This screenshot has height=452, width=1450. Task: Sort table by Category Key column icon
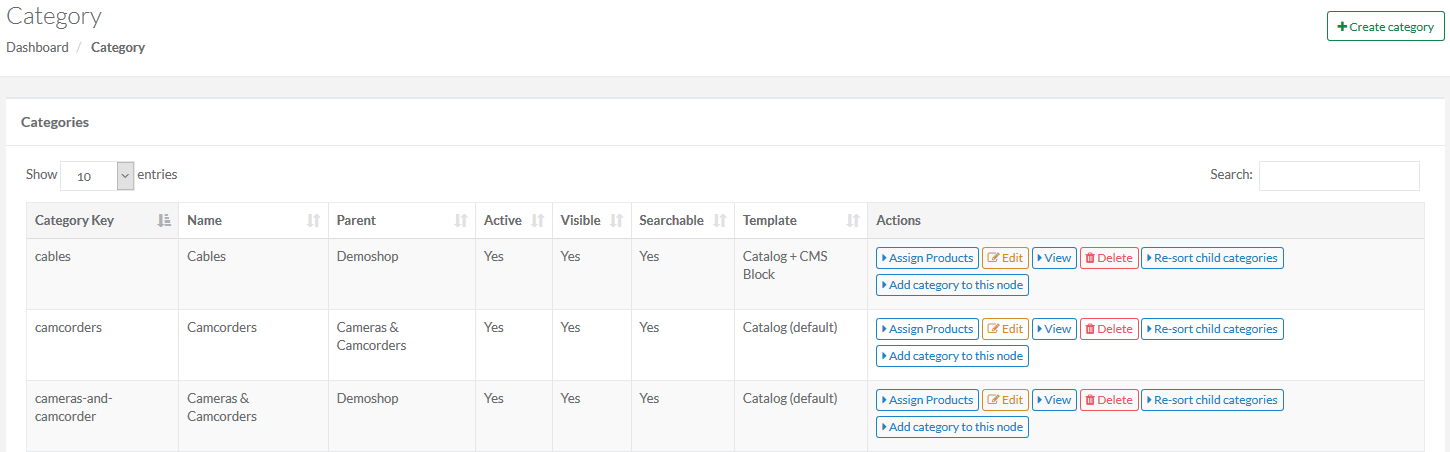[x=165, y=221]
